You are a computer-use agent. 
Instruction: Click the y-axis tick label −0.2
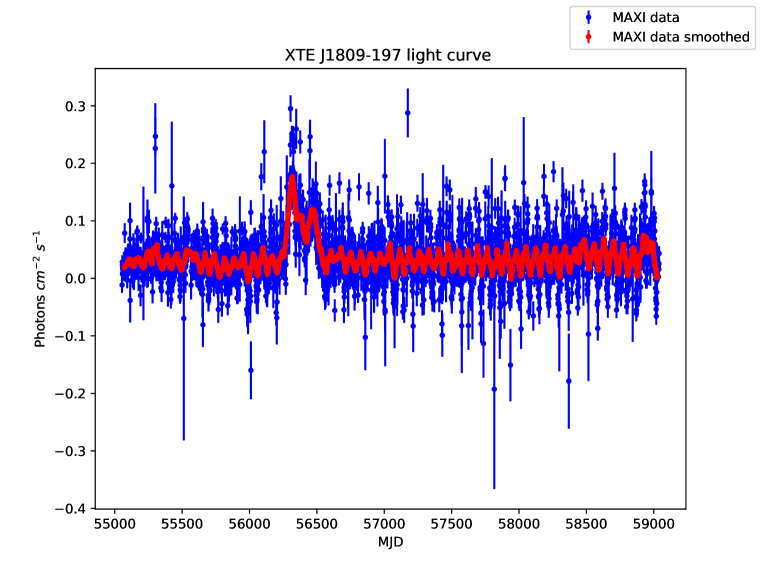[x=70, y=394]
